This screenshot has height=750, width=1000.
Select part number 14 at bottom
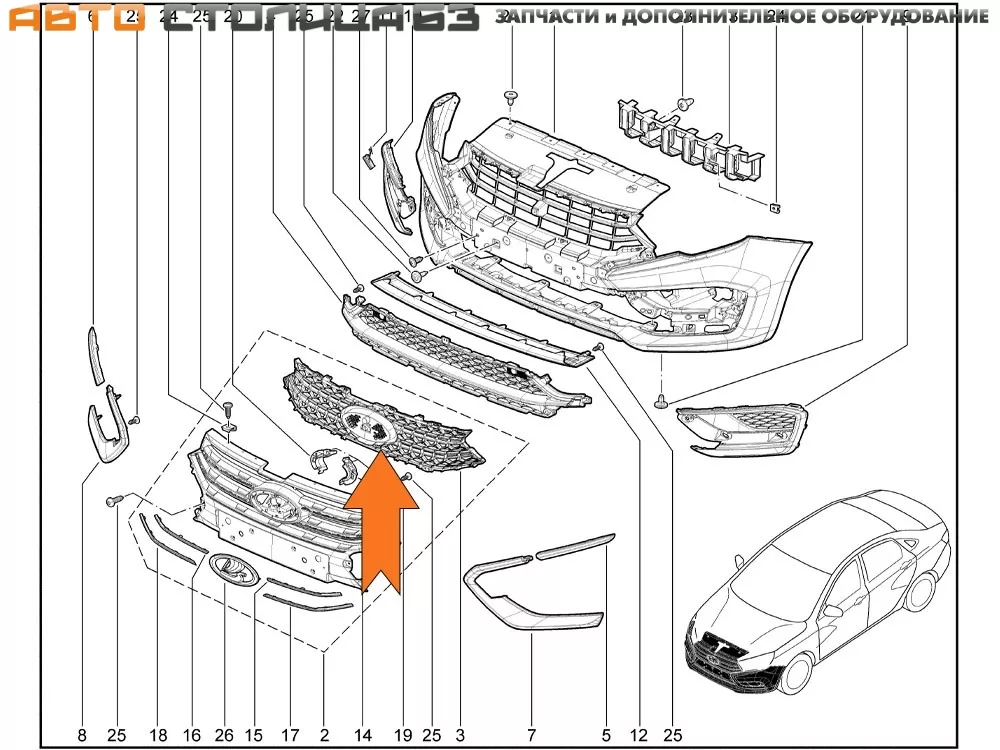click(x=363, y=736)
